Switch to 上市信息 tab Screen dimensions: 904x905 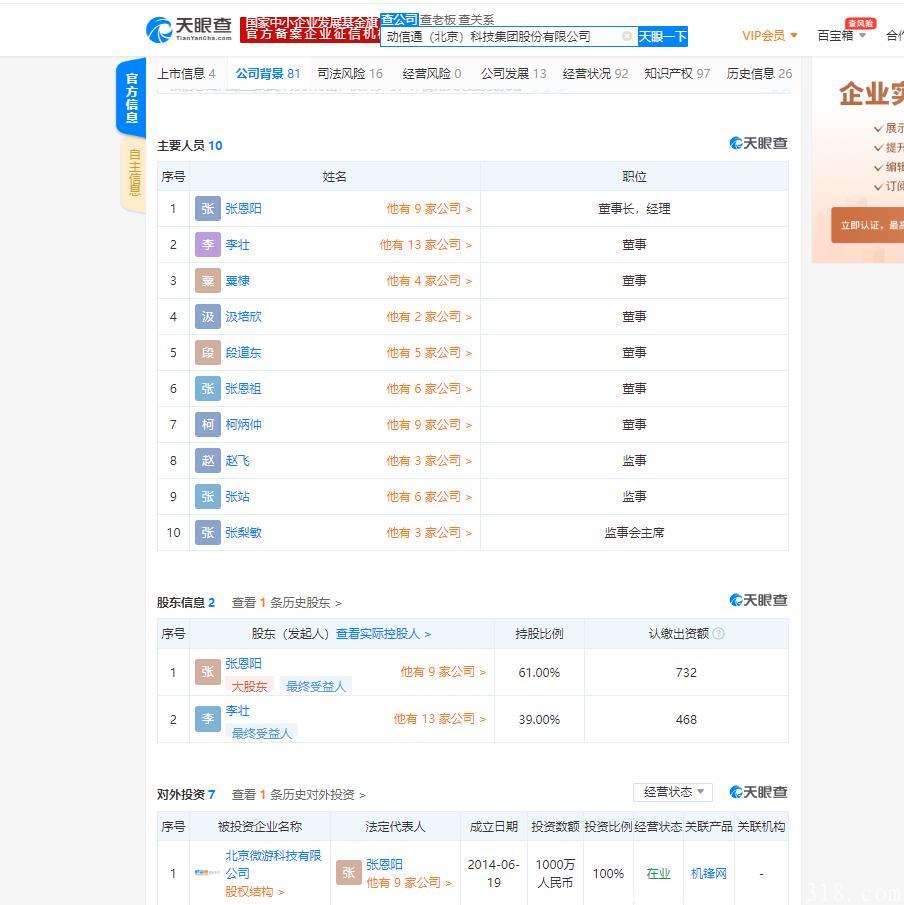(186, 74)
